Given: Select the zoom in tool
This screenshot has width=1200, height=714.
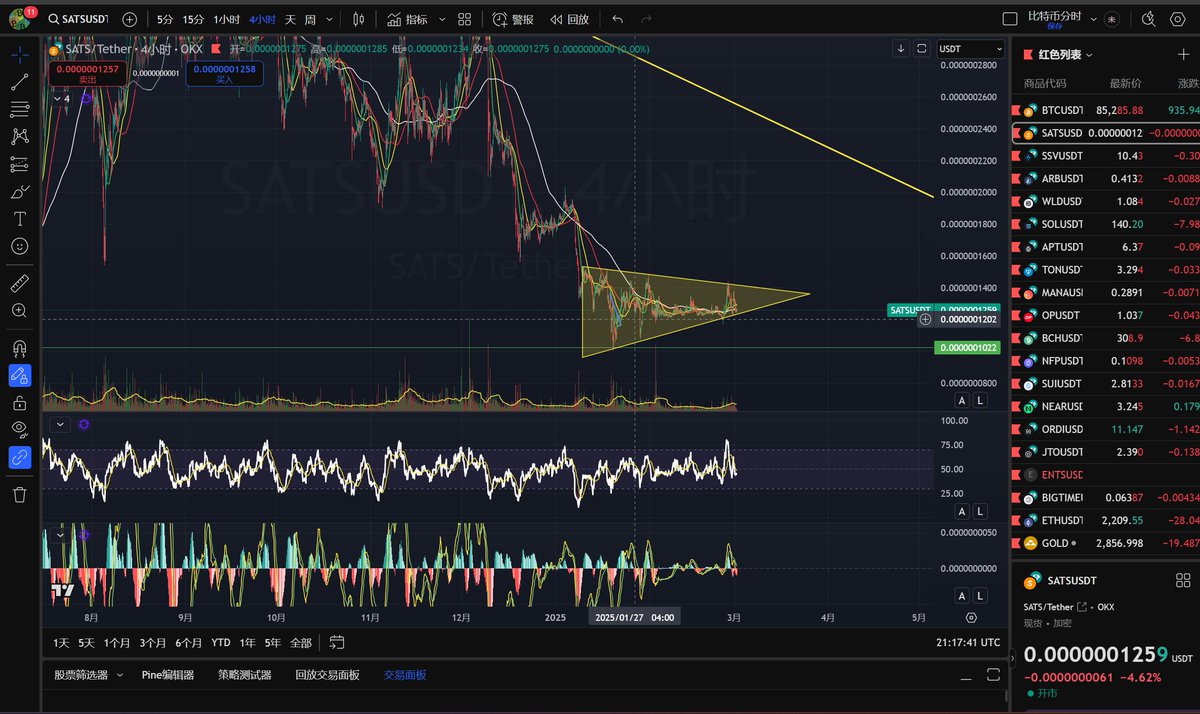Looking at the screenshot, I should 19,311.
